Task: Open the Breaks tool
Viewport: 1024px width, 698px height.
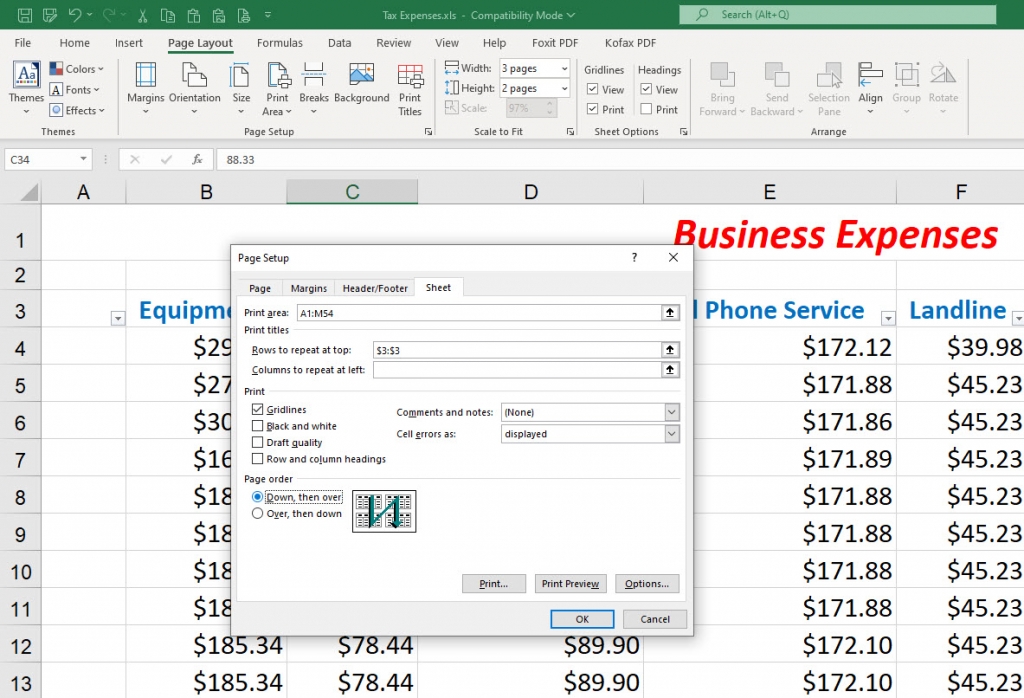Action: click(x=313, y=89)
